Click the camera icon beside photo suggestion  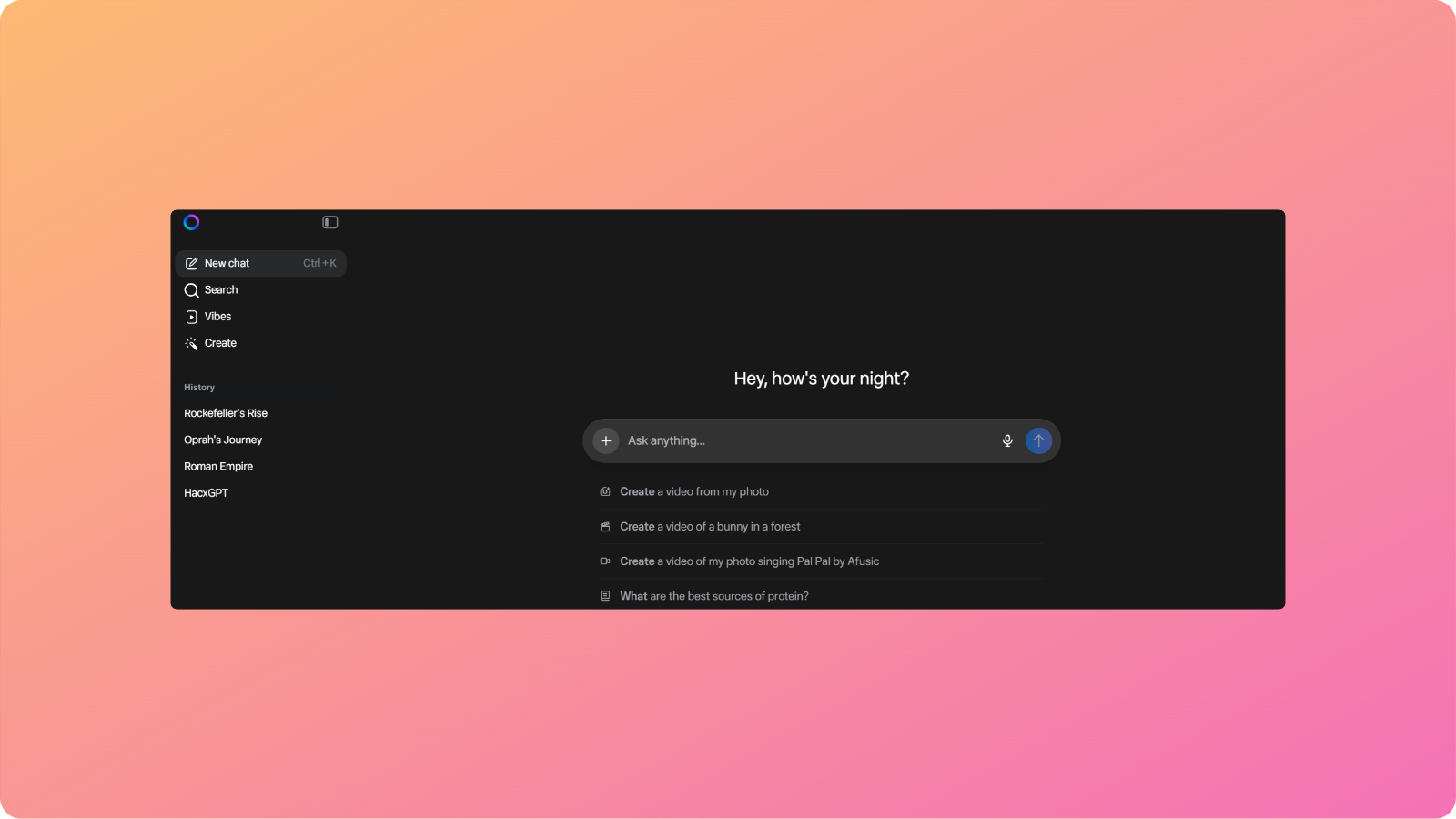coord(604,490)
